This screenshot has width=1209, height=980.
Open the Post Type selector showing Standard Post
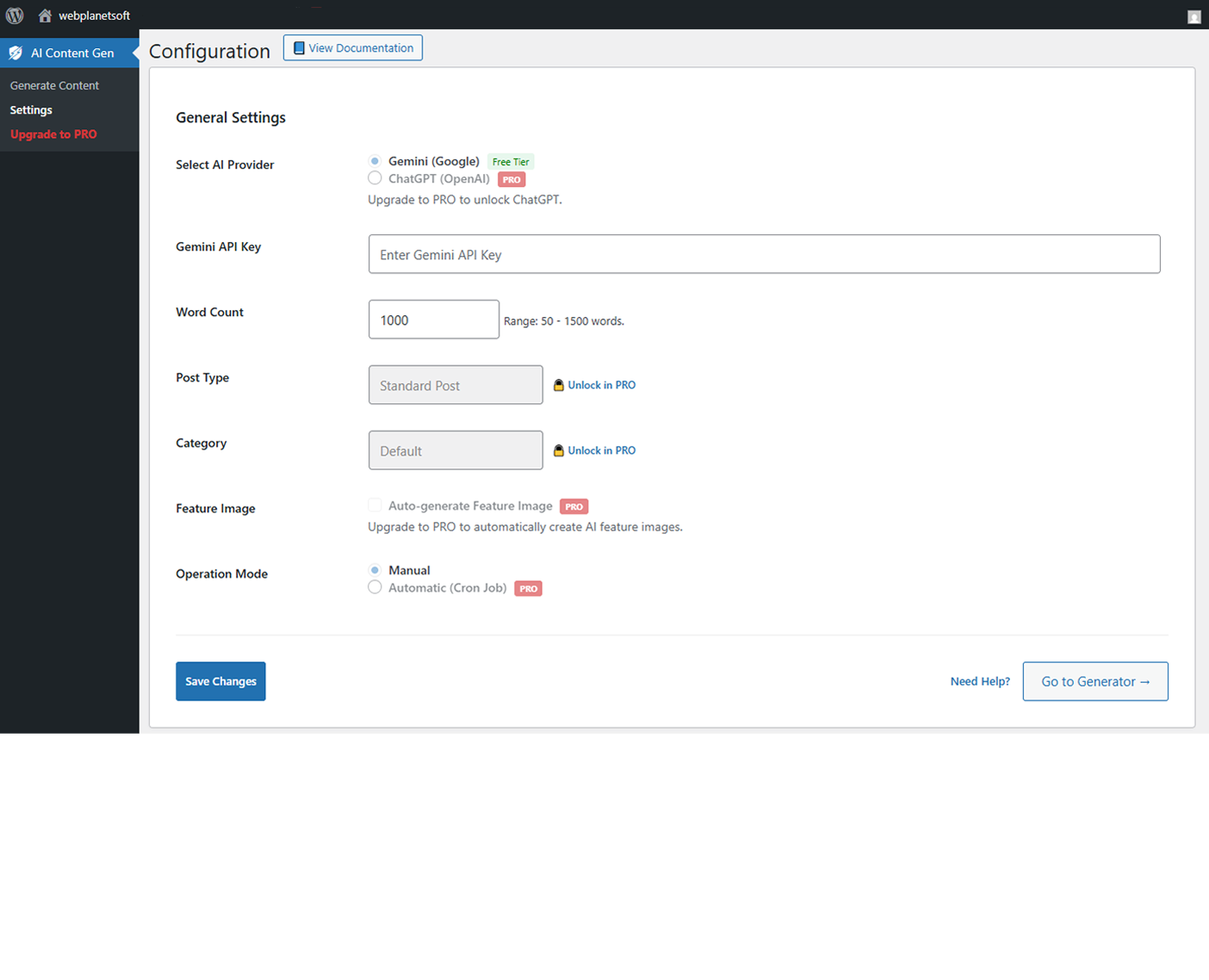(455, 385)
